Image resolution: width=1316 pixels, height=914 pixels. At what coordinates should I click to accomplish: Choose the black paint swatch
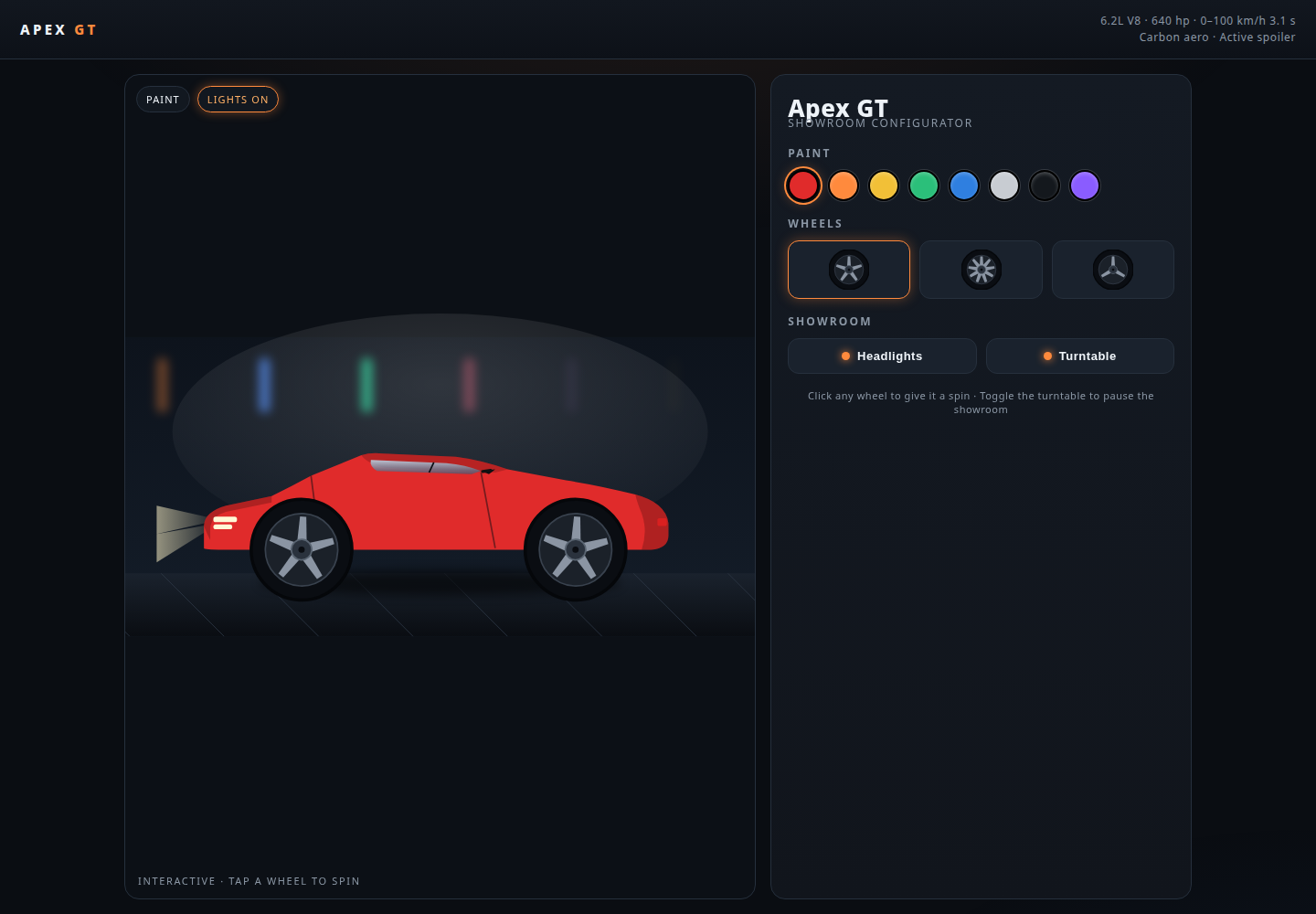coord(1045,186)
